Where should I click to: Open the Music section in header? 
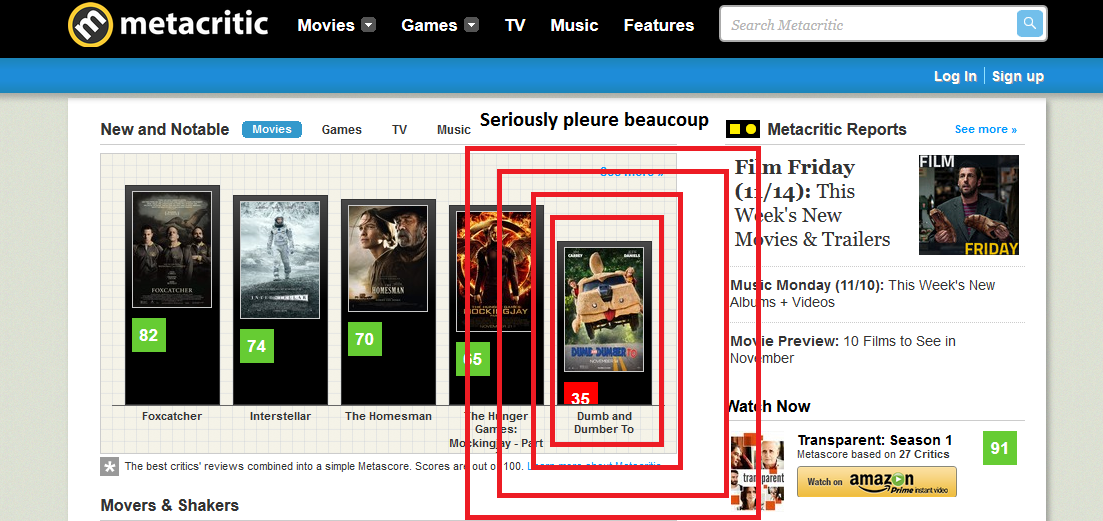574,25
